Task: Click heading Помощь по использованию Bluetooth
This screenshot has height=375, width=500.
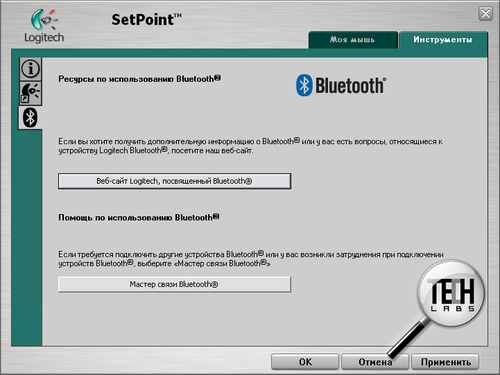Action: click(139, 218)
